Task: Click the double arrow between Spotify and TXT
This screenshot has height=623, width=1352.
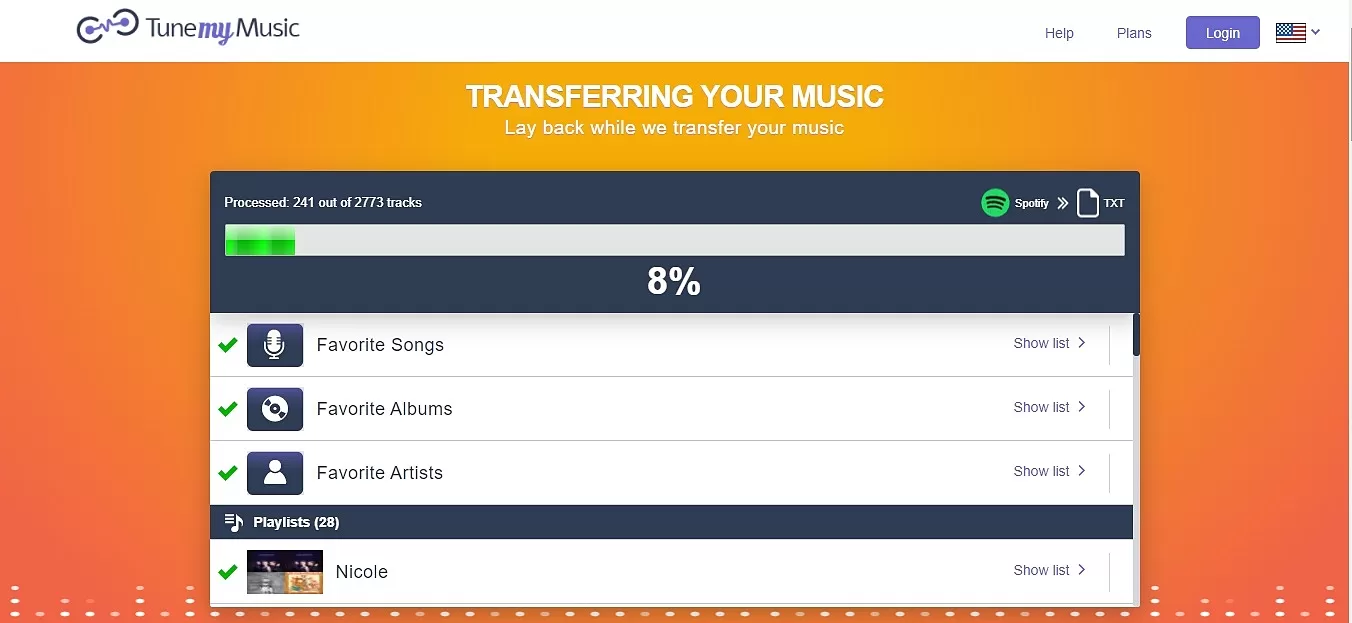Action: coord(1063,203)
